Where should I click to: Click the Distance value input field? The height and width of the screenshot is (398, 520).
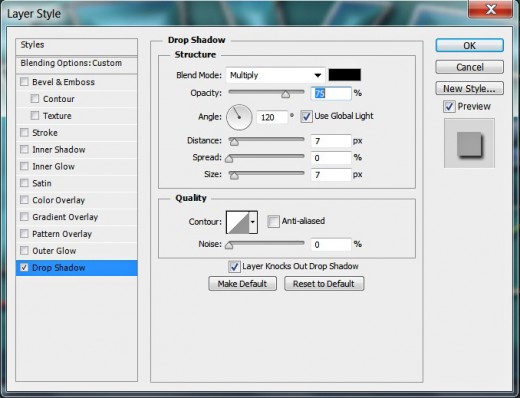(x=331, y=141)
